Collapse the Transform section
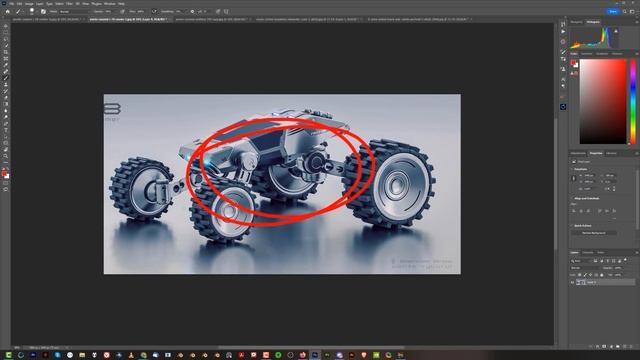This screenshot has height=360, width=640. tap(571, 169)
